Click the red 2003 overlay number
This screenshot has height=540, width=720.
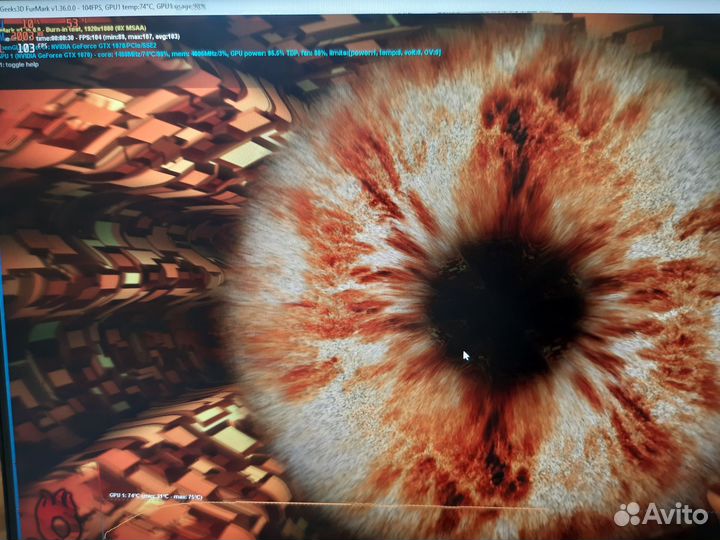click(23, 36)
